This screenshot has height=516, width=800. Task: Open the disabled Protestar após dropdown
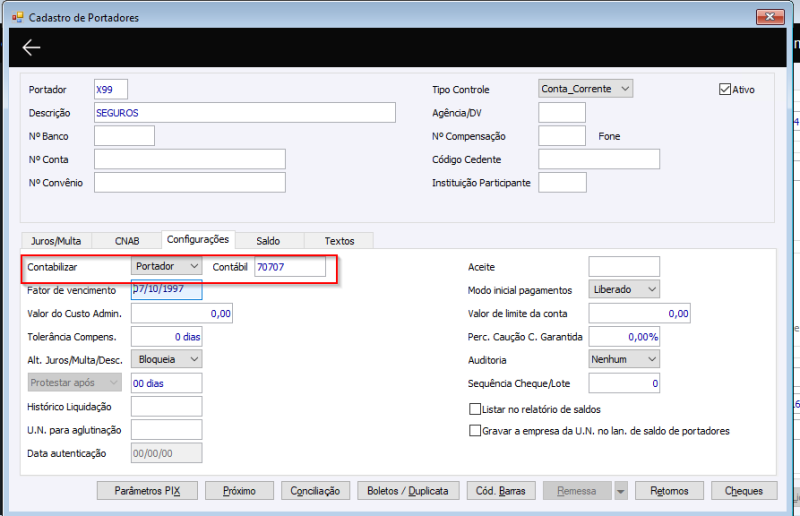(74, 383)
